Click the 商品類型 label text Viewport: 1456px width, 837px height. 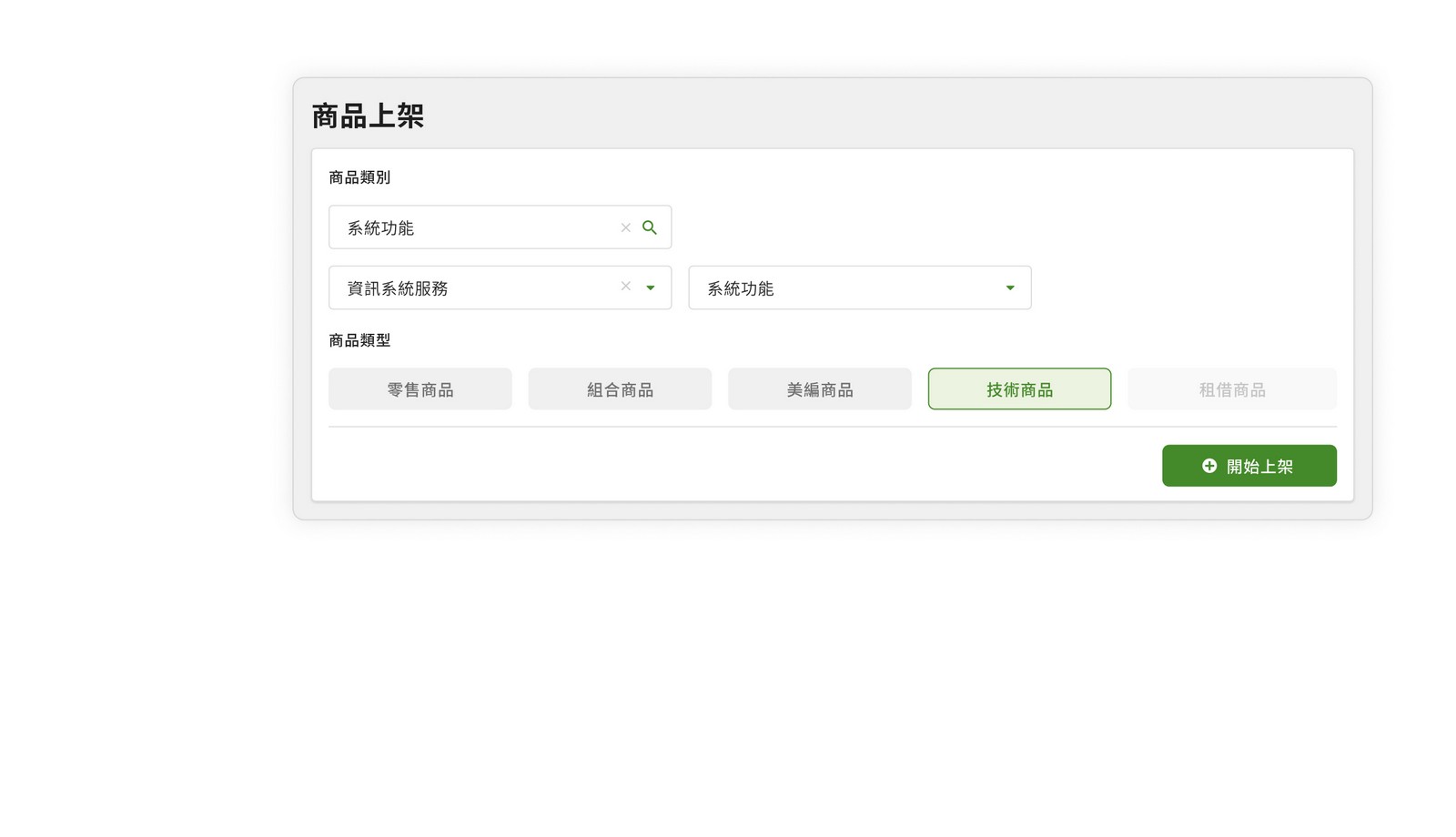(359, 340)
